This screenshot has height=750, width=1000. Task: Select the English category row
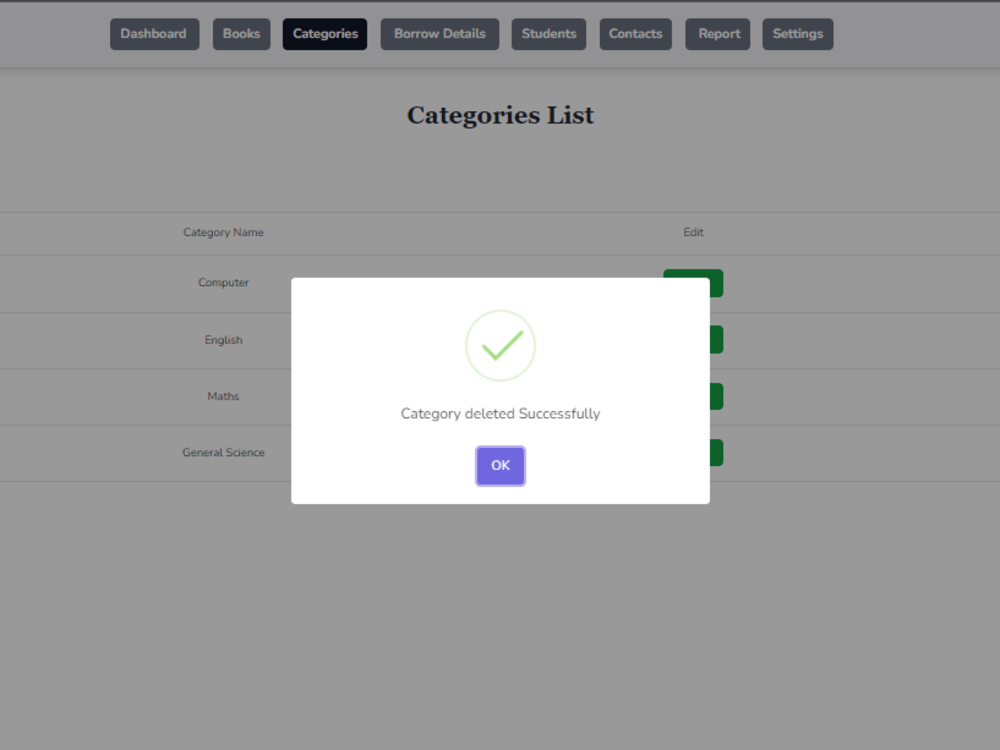click(x=223, y=339)
